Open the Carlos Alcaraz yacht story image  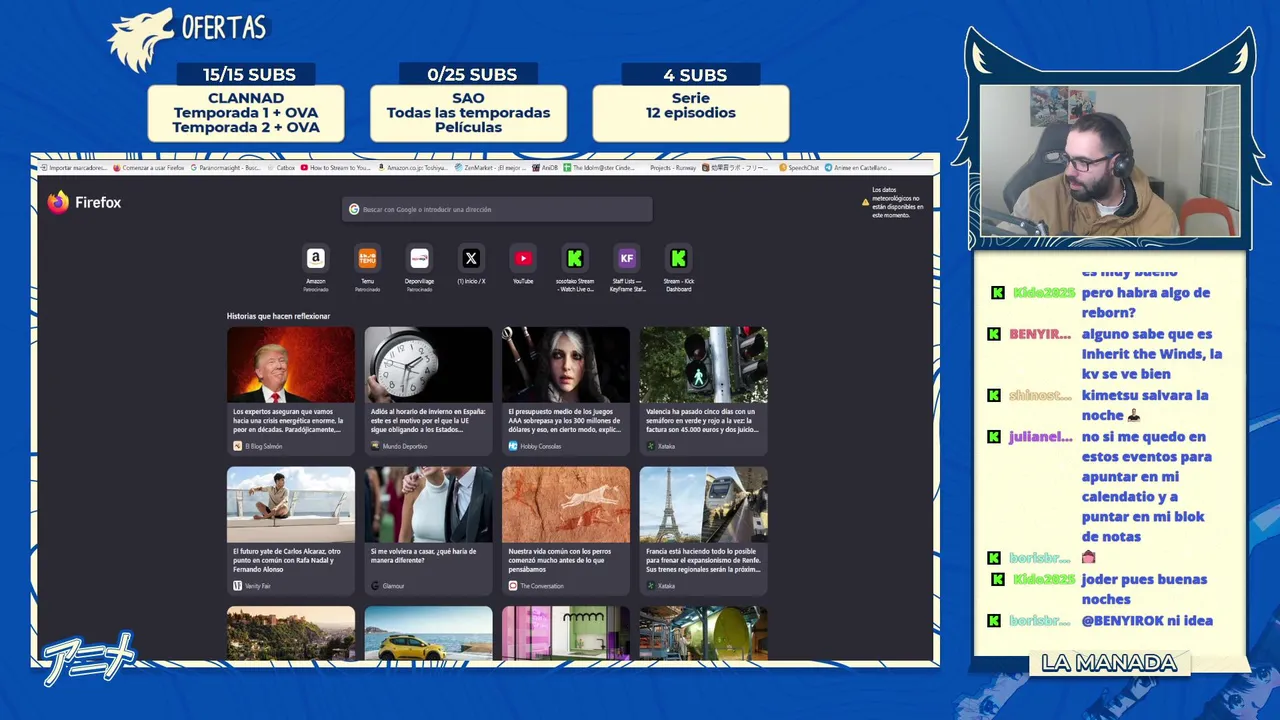[290, 504]
